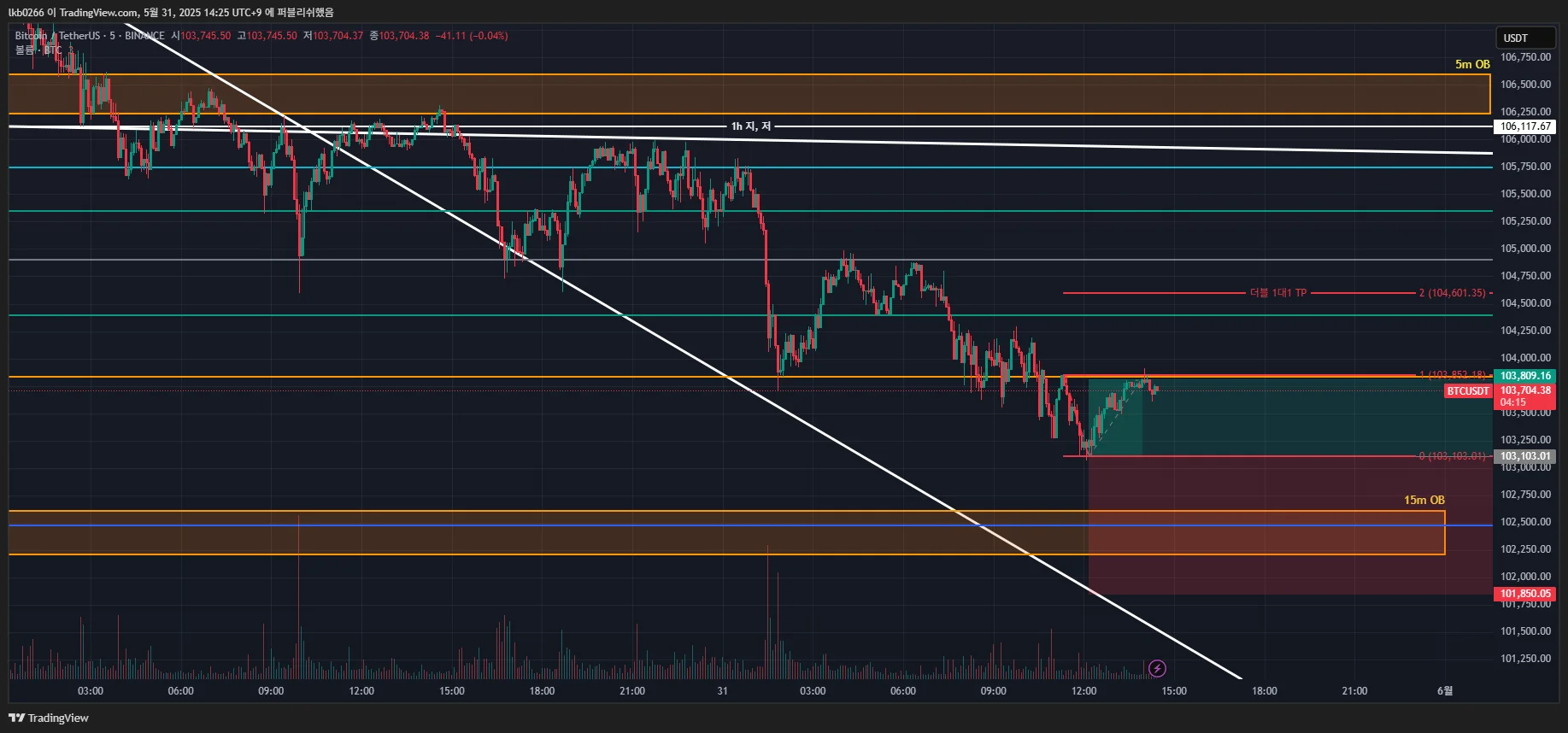Image resolution: width=1568 pixels, height=733 pixels.
Task: Click the purple lightning event icon
Action: 1157,668
